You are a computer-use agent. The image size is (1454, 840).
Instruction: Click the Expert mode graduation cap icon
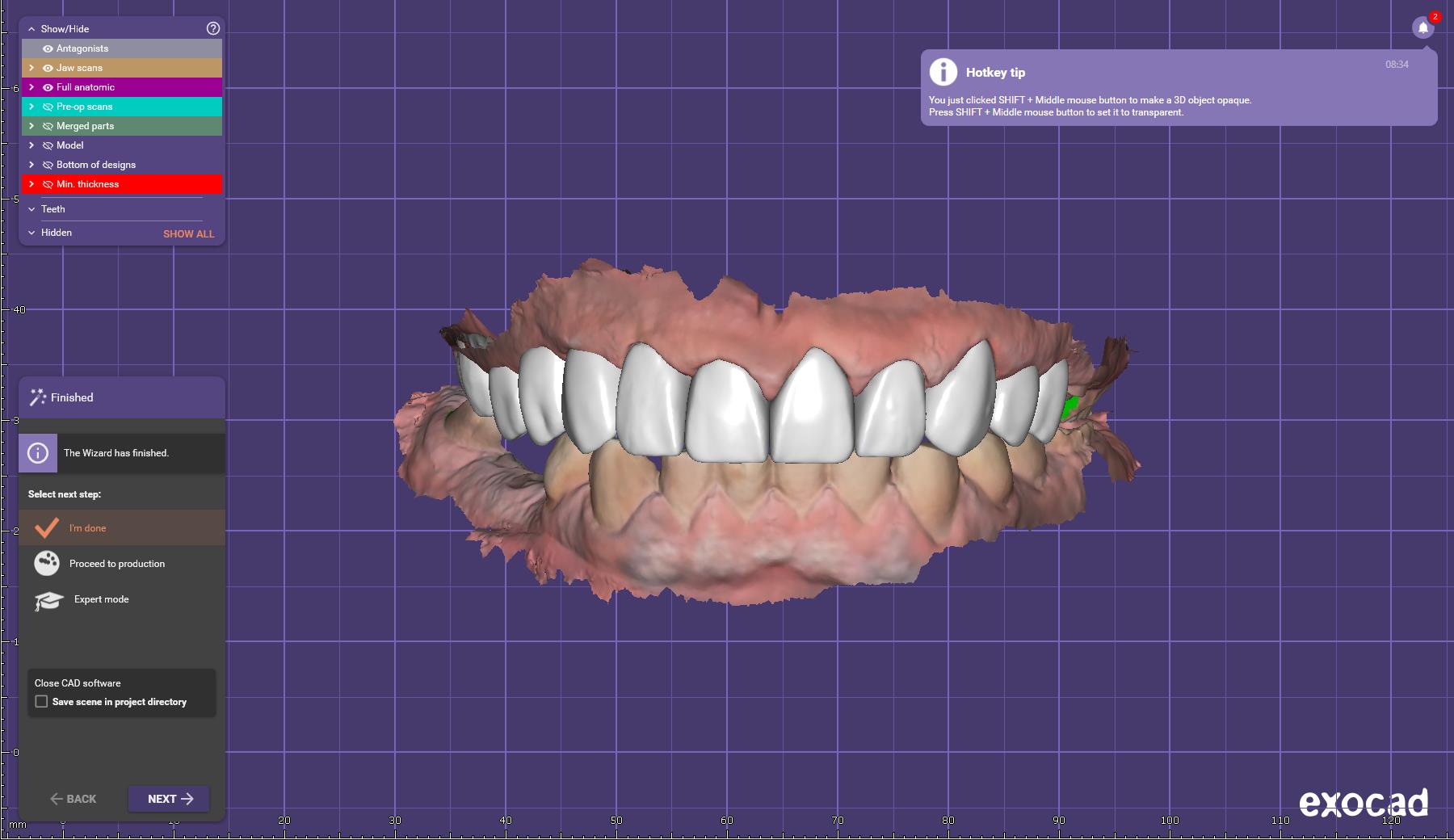point(48,600)
